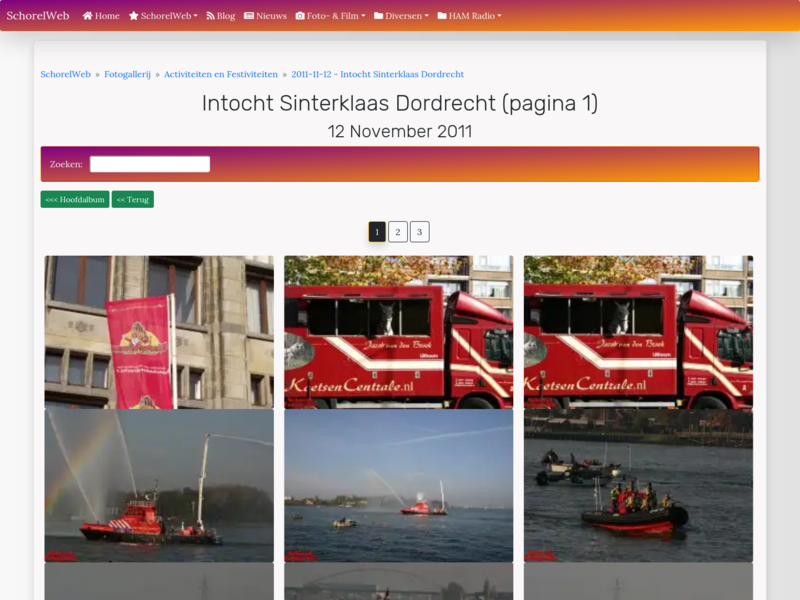
Task: Open the right red horse truck photo
Action: pos(638,332)
